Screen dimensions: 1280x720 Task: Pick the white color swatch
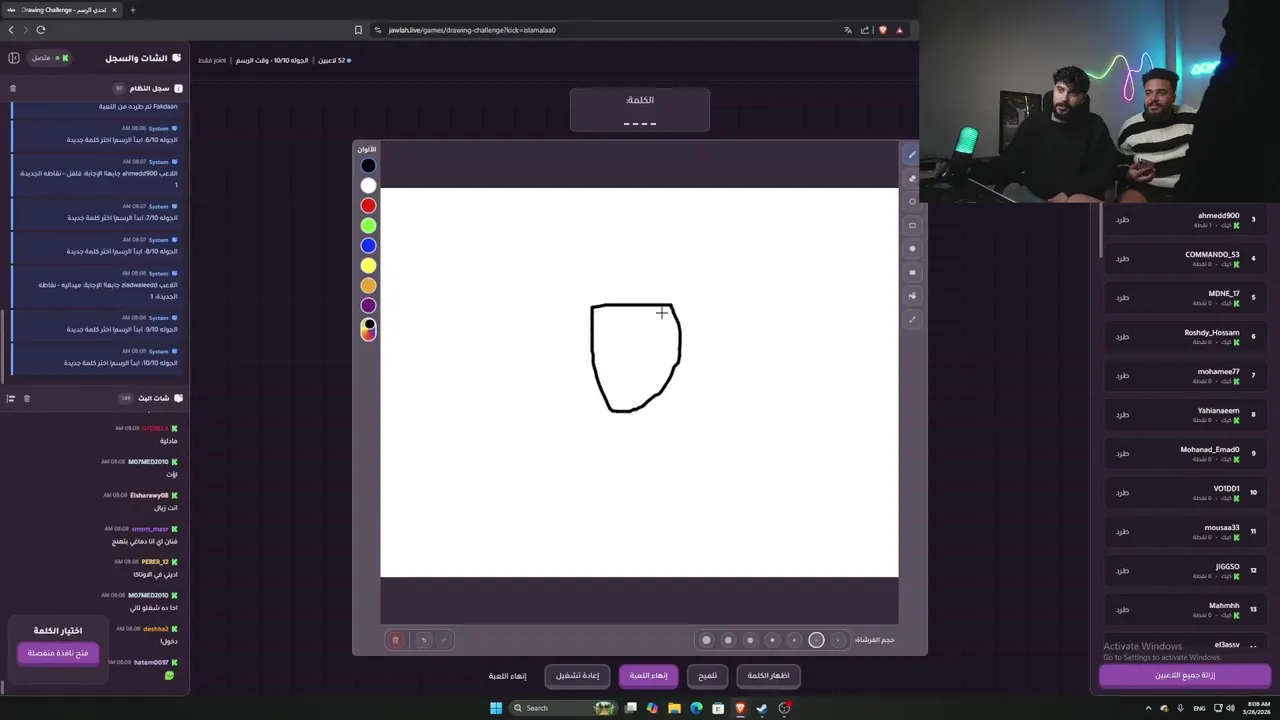(368, 185)
